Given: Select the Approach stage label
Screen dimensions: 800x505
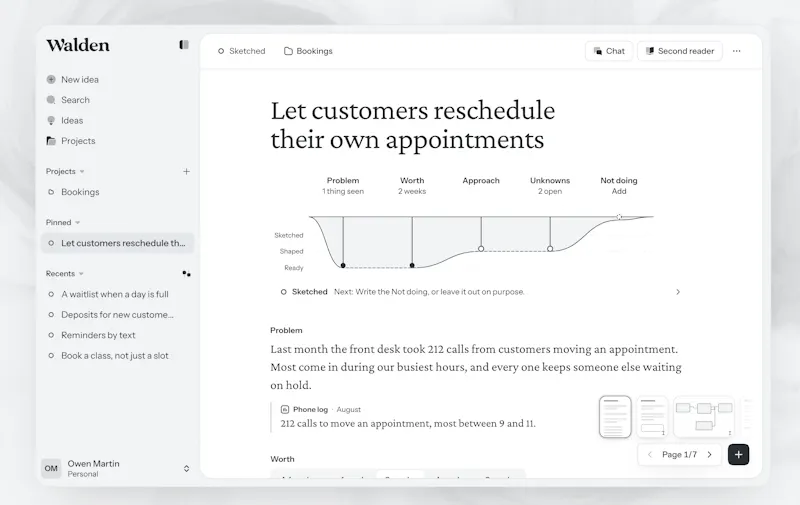Looking at the screenshot, I should (481, 181).
